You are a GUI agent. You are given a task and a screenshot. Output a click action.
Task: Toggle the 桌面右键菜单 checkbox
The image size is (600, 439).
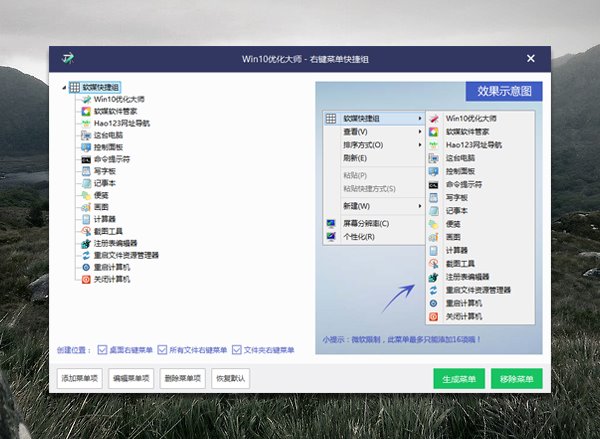click(x=103, y=350)
